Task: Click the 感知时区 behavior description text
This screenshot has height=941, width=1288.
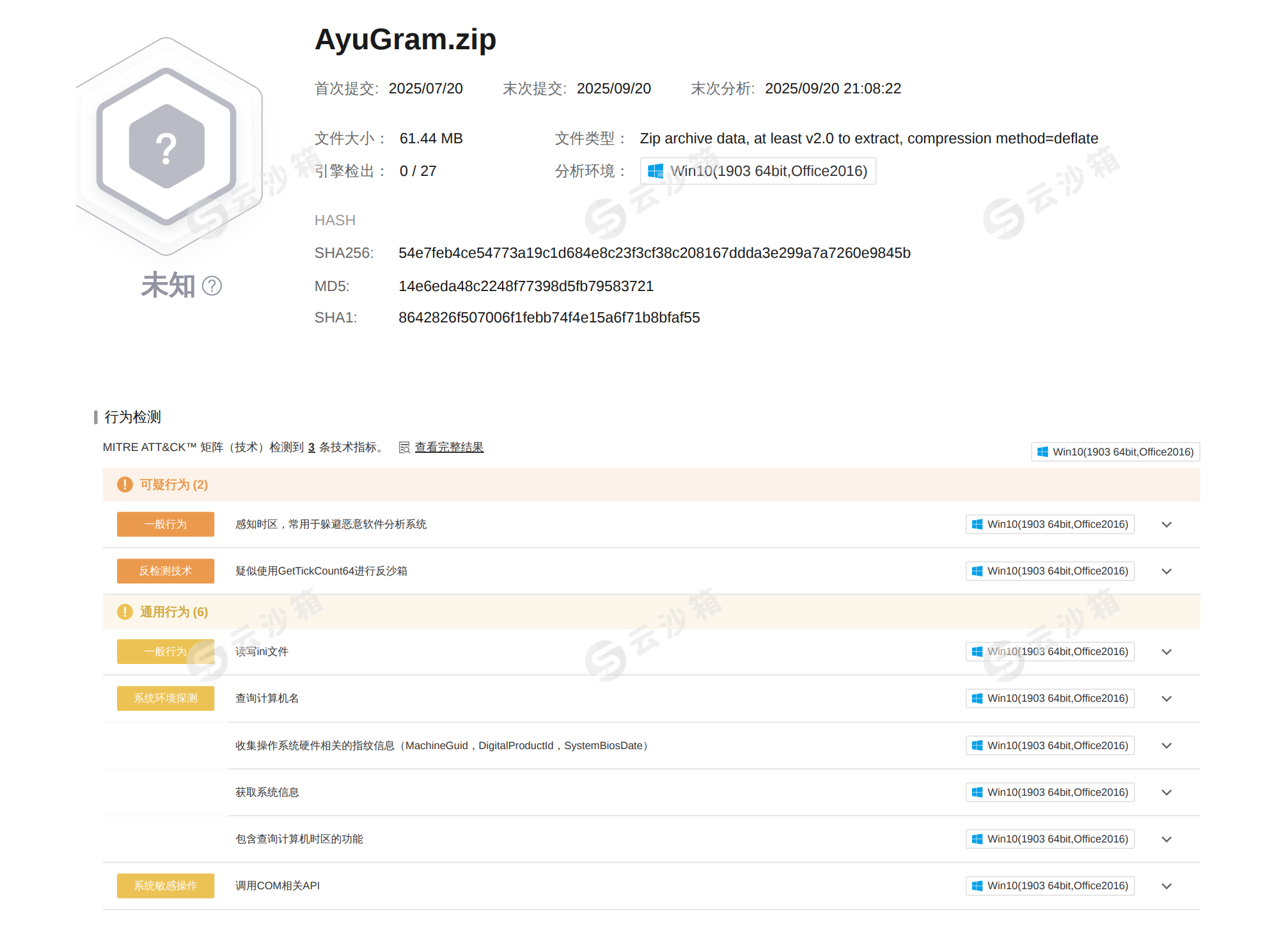Action: [x=331, y=524]
